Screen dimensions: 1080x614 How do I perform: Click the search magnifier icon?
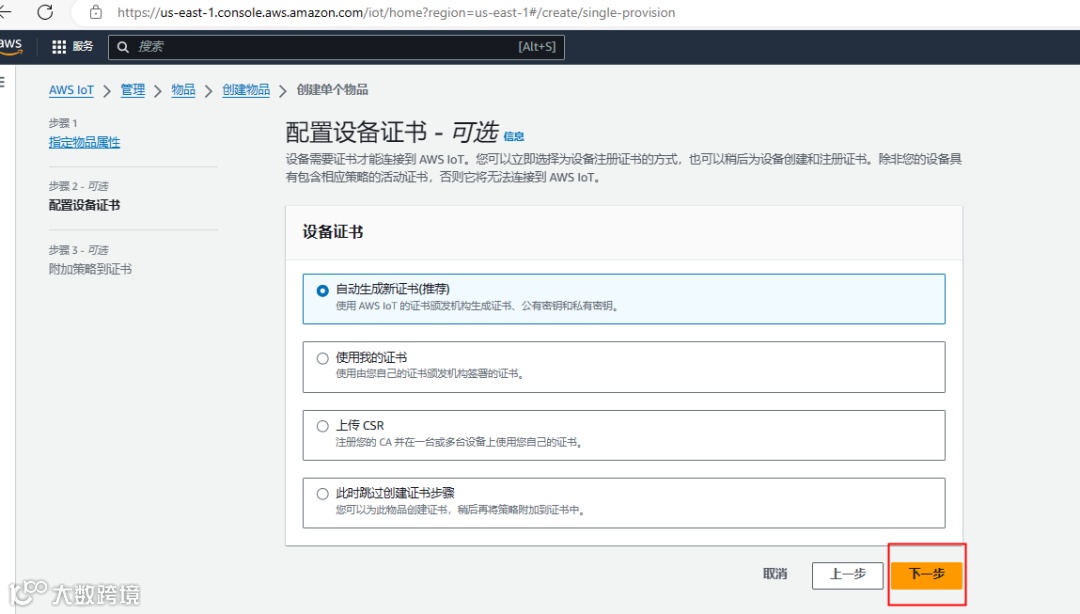[123, 47]
